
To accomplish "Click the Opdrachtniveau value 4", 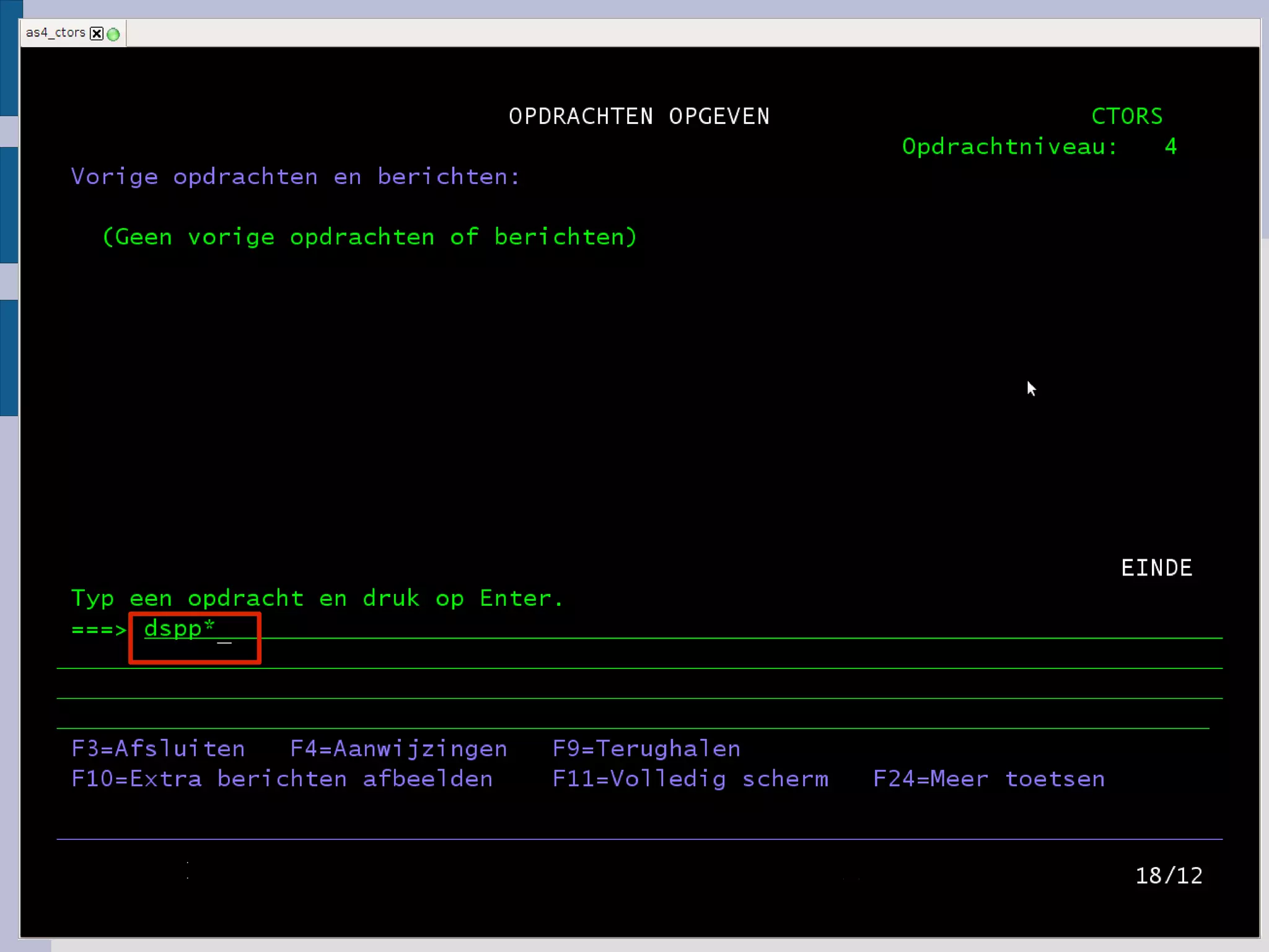I will pyautogui.click(x=1170, y=147).
